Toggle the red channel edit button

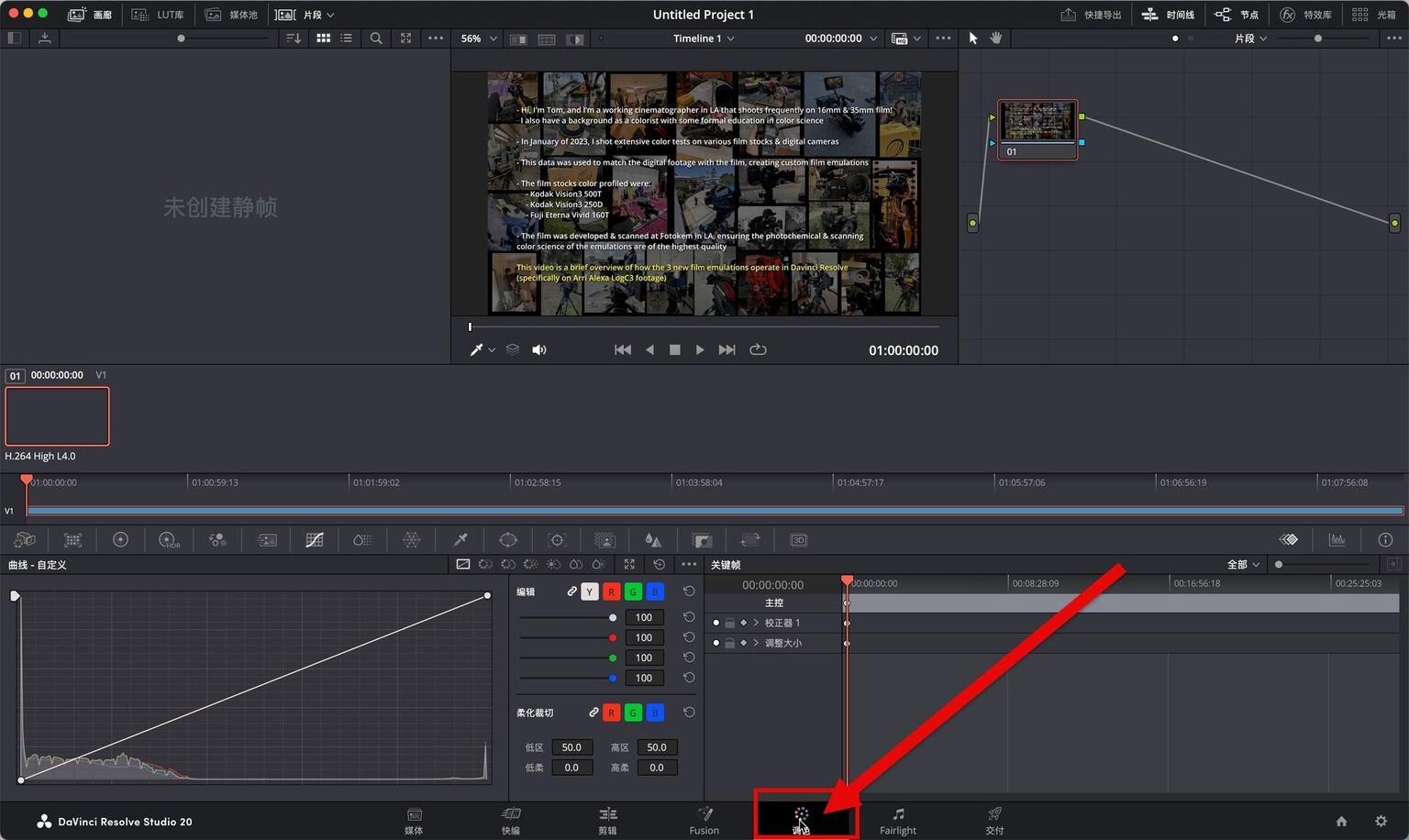pyautogui.click(x=611, y=591)
